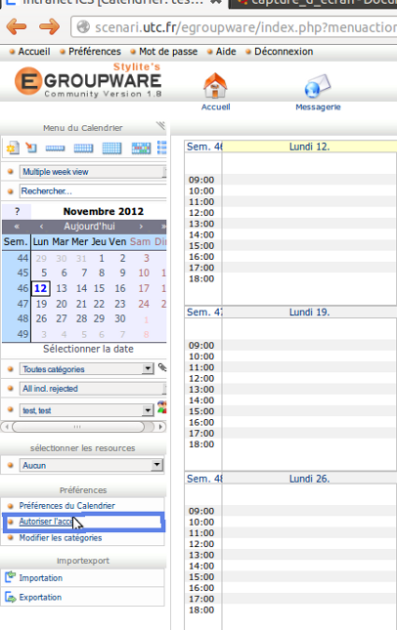The height and width of the screenshot is (630, 397).
Task: Click the Novembre 2012 title
Action: [103, 211]
